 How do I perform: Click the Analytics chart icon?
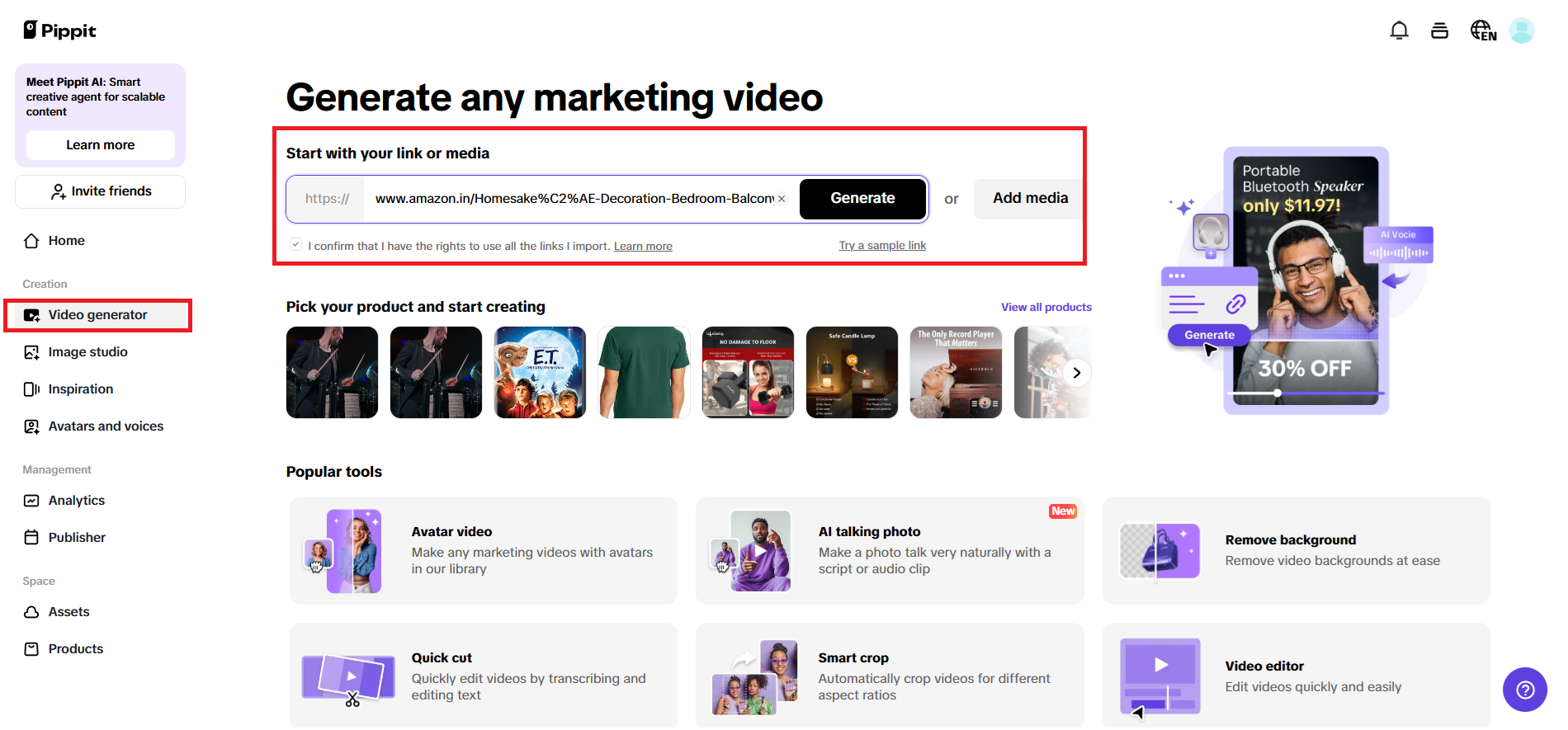pos(31,501)
